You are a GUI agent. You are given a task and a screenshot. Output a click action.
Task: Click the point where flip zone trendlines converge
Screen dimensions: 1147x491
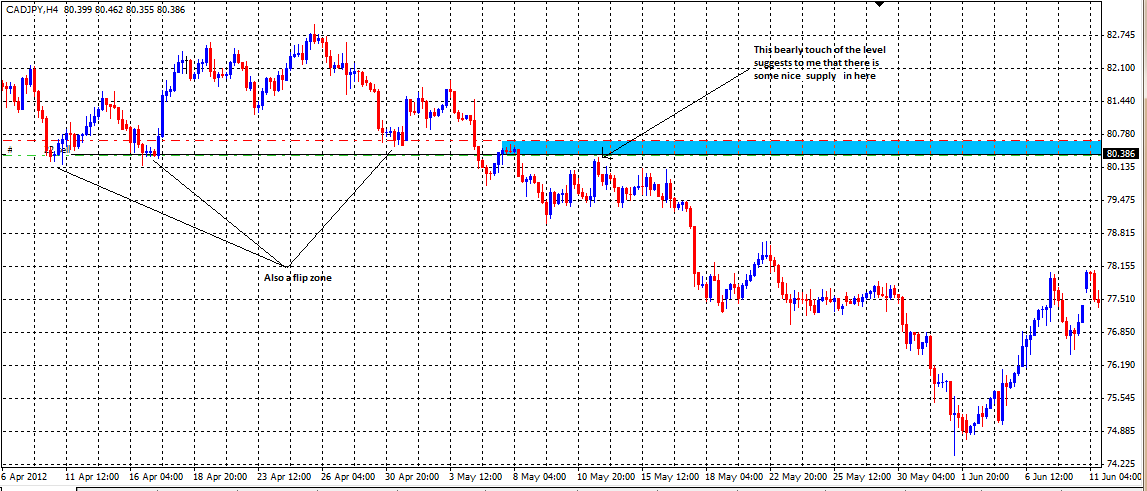[290, 265]
